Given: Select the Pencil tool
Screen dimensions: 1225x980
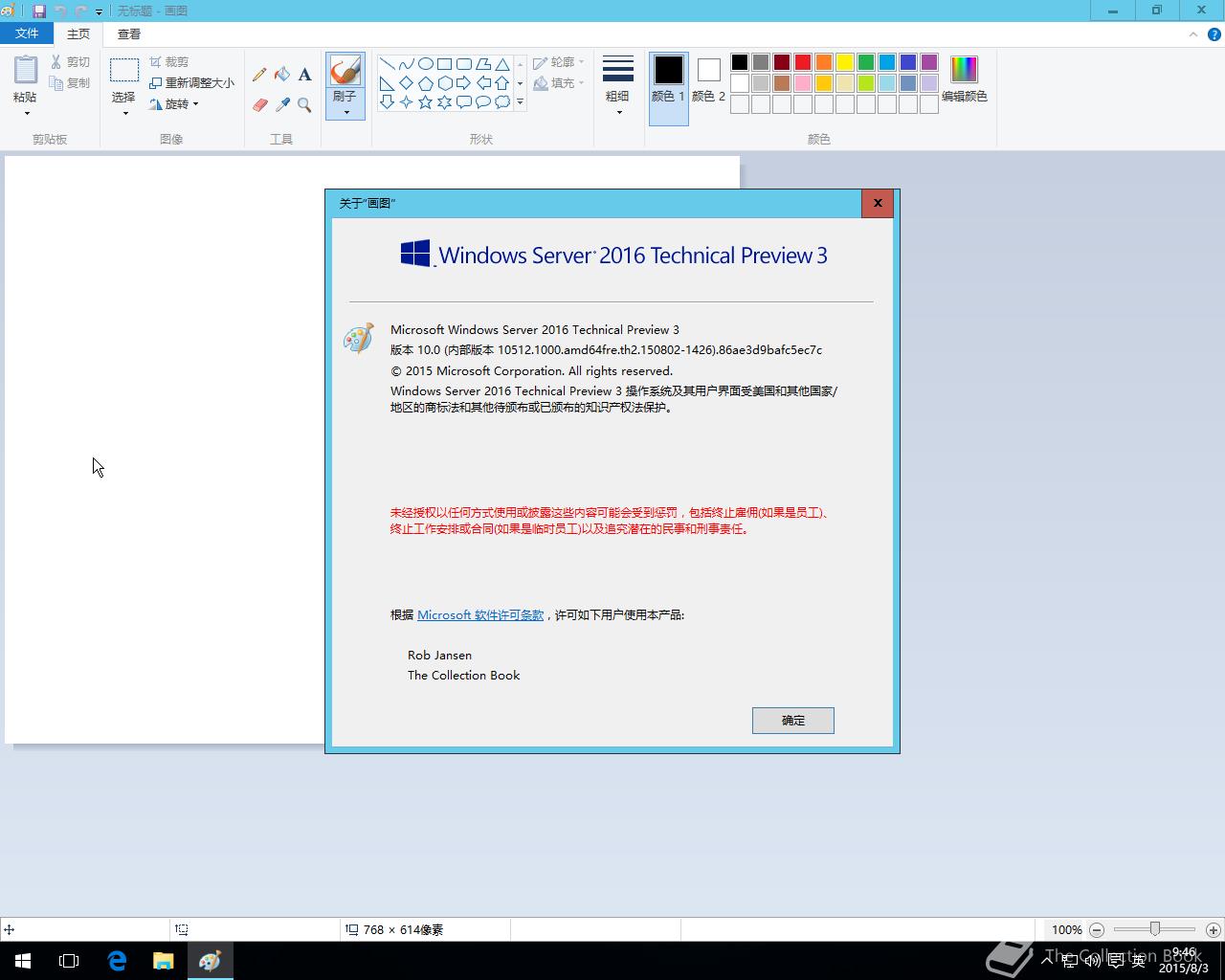Looking at the screenshot, I should click(x=259, y=75).
